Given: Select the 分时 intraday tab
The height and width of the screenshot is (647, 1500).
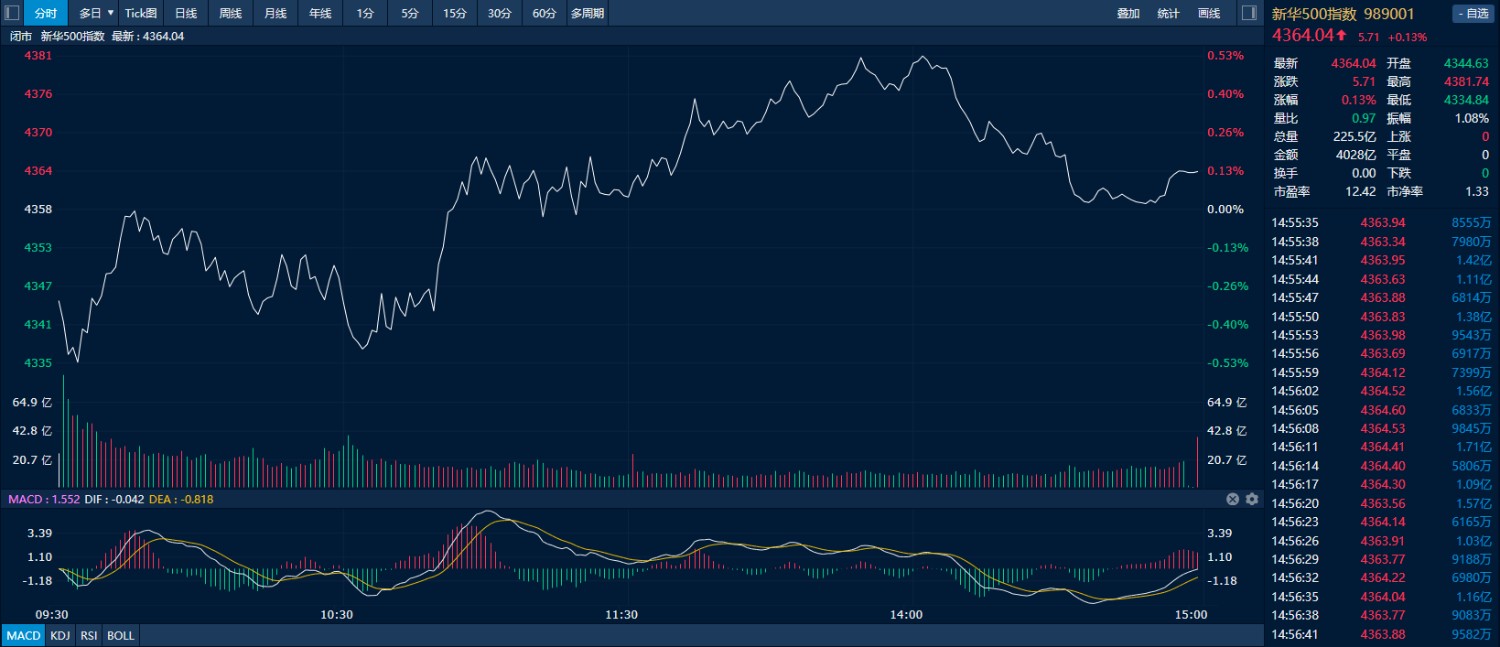Looking at the screenshot, I should click(x=45, y=13).
